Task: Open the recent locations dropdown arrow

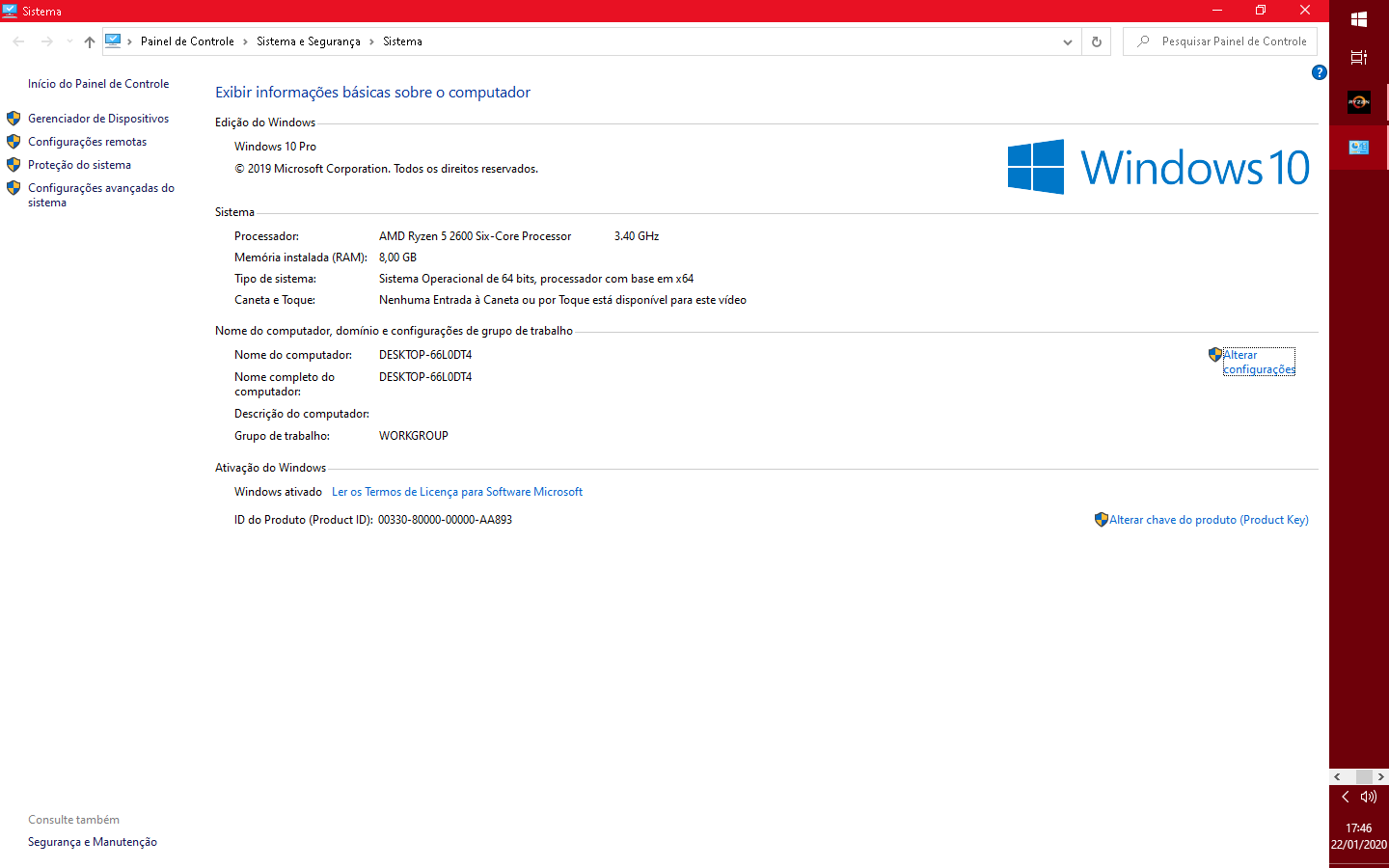Action: coord(69,41)
